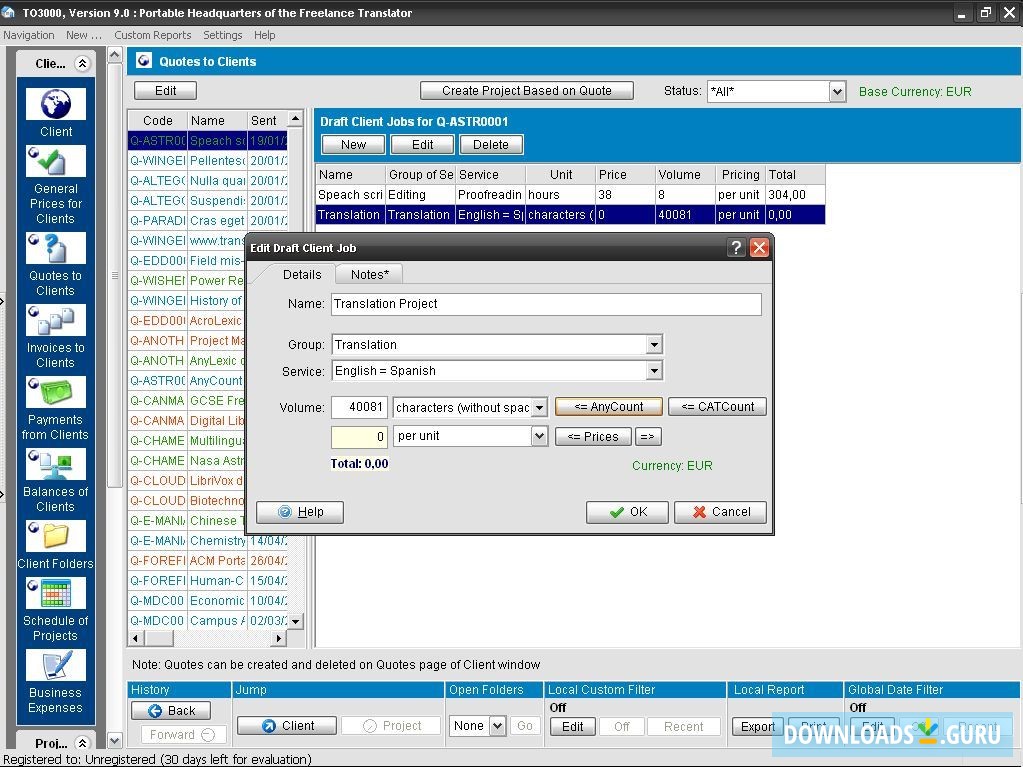Turn off the Local Custom Filter
Viewport: 1023px width, 767px height.
tap(621, 726)
